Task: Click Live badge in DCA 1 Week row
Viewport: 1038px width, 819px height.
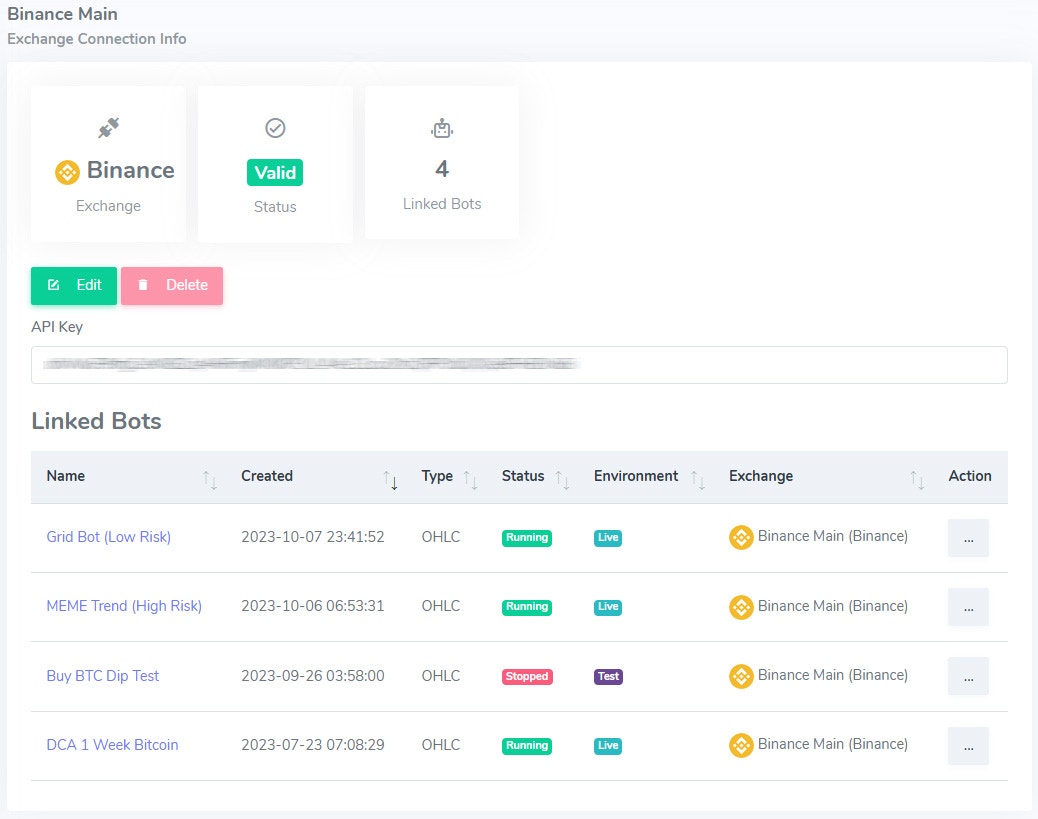Action: [x=608, y=746]
